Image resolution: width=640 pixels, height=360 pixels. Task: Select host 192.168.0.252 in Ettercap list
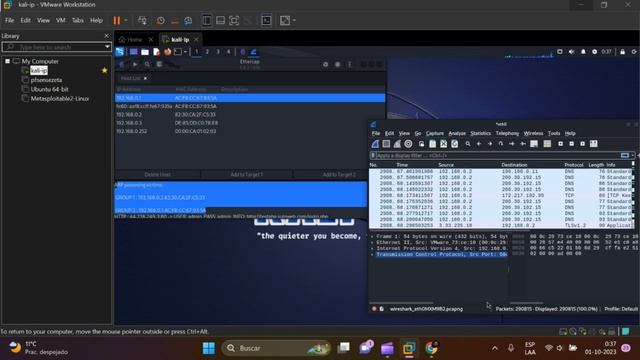[250, 131]
